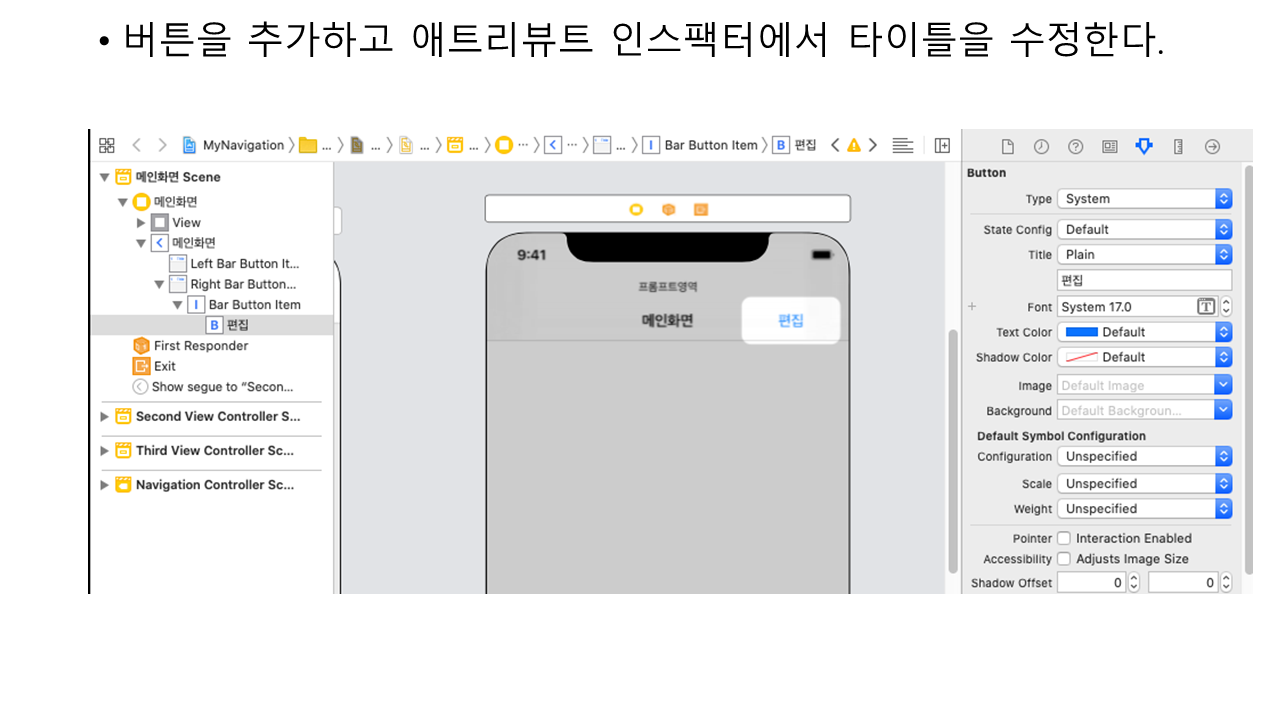Switch to the Identity inspector
This screenshot has height=720, width=1280.
1109,147
